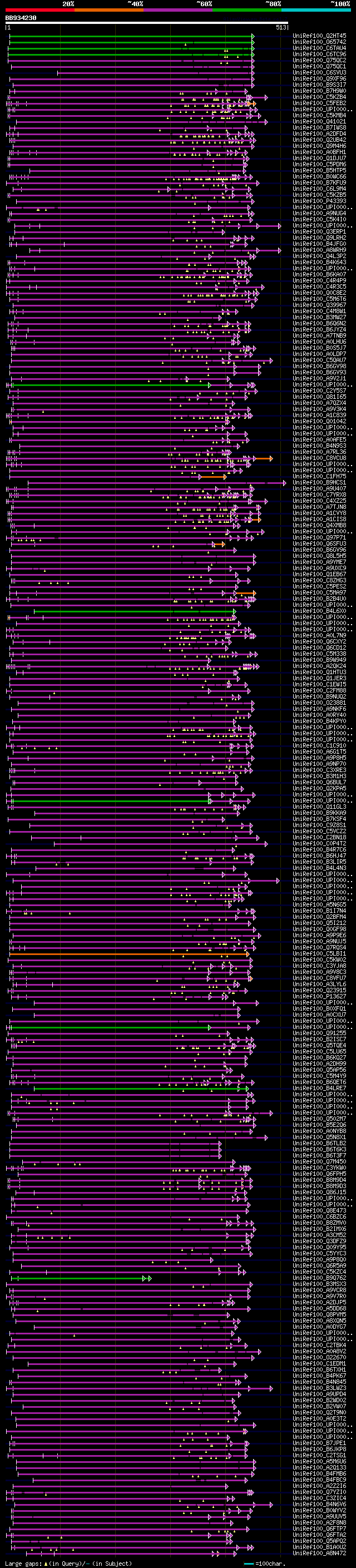This screenshot has width=356, height=1568.
Task: Select hit label UniRef100_B6KA07
Action: click(319, 275)
